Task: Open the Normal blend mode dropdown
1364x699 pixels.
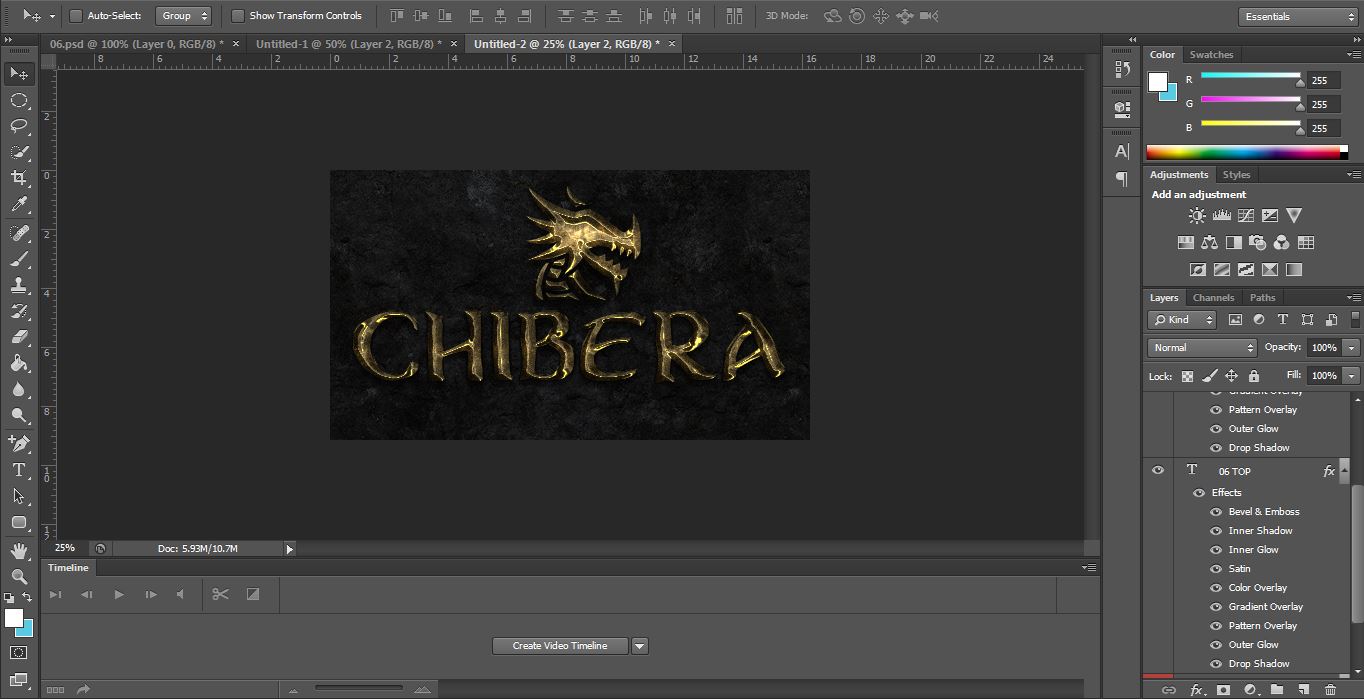Action: (x=1202, y=348)
